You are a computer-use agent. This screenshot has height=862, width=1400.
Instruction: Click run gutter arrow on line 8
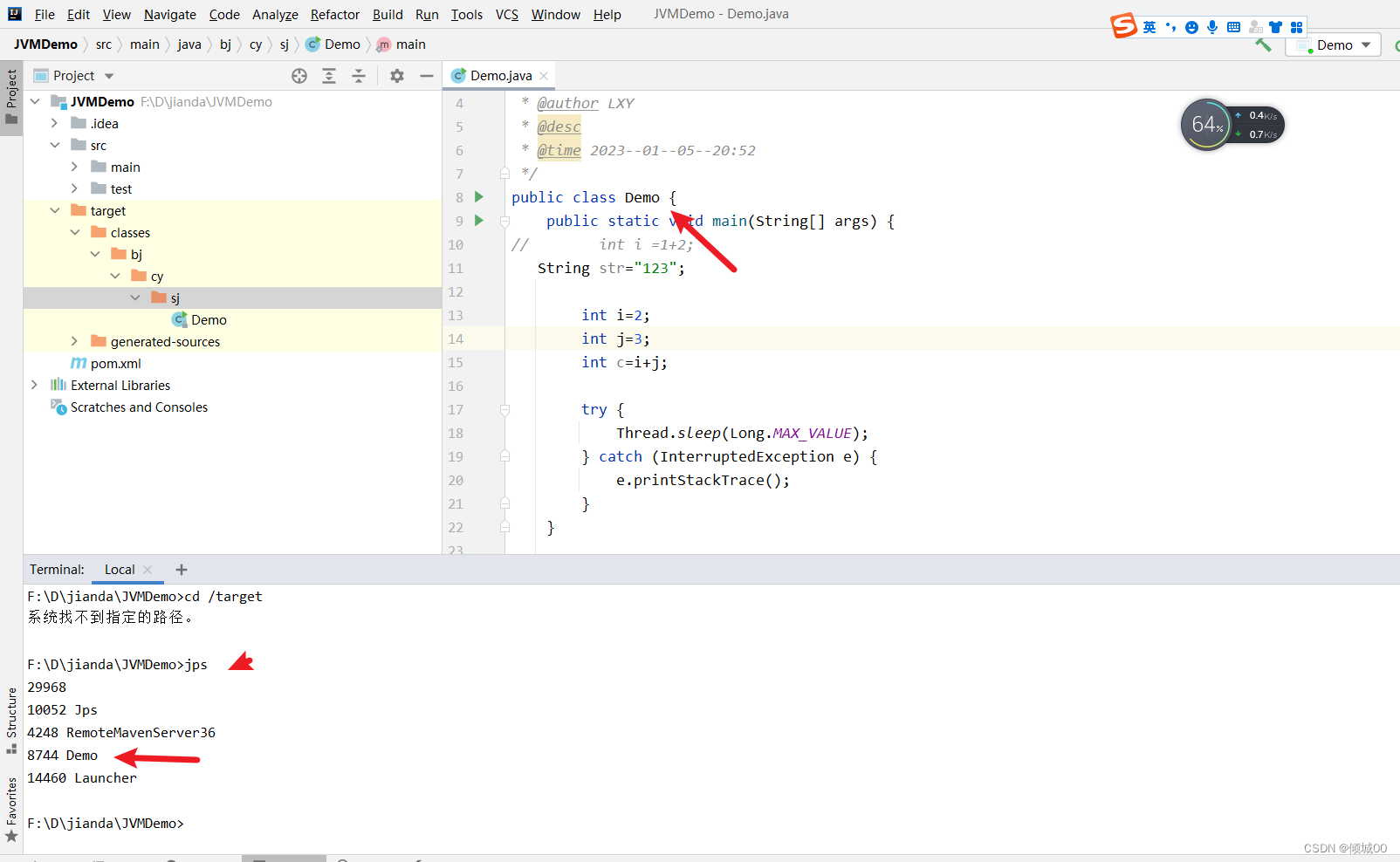point(479,197)
